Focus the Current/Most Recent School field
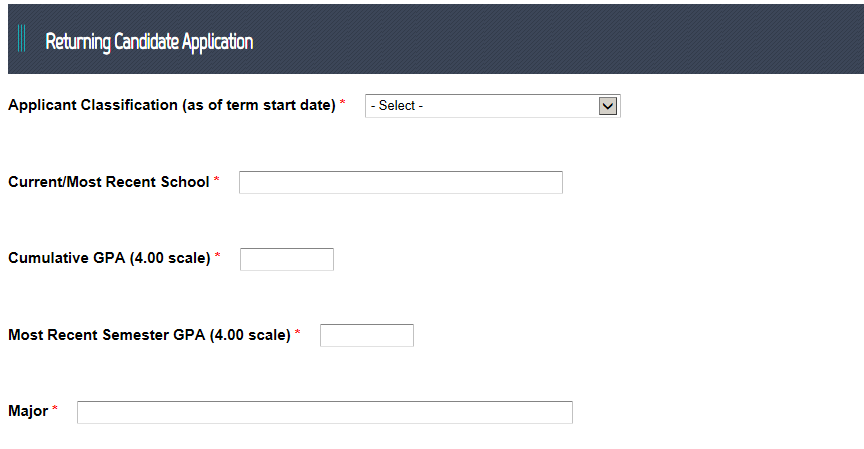This screenshot has width=864, height=449. tap(400, 182)
